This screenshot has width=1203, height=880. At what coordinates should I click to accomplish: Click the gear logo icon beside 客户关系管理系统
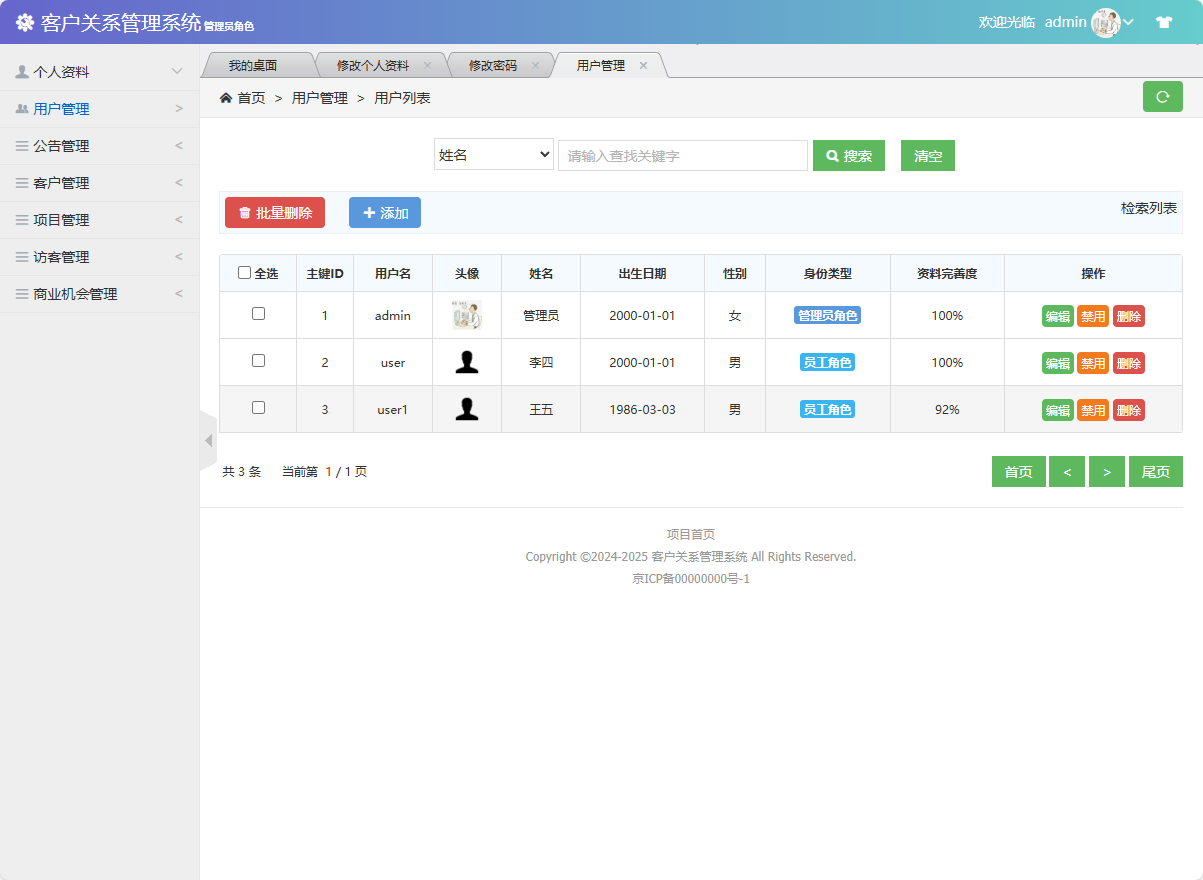(24, 20)
